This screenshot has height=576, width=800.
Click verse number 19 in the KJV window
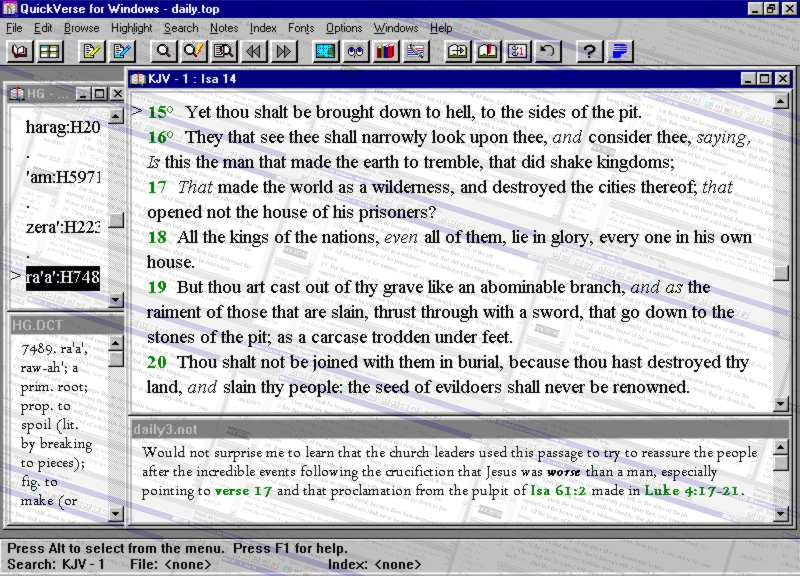pyautogui.click(x=157, y=287)
